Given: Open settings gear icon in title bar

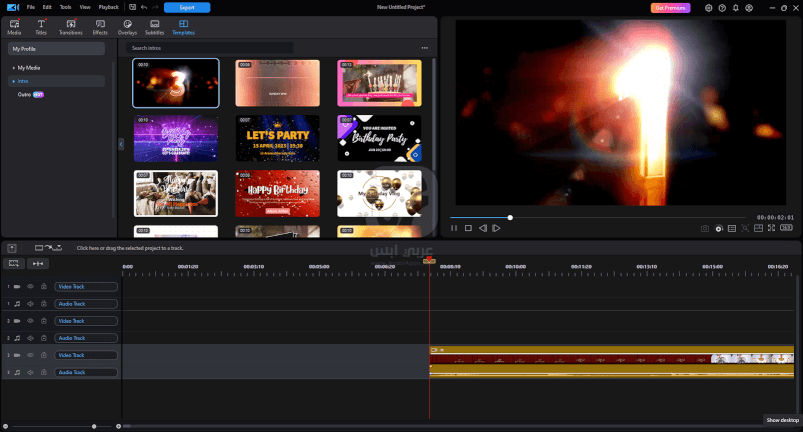Looking at the screenshot, I should [709, 7].
